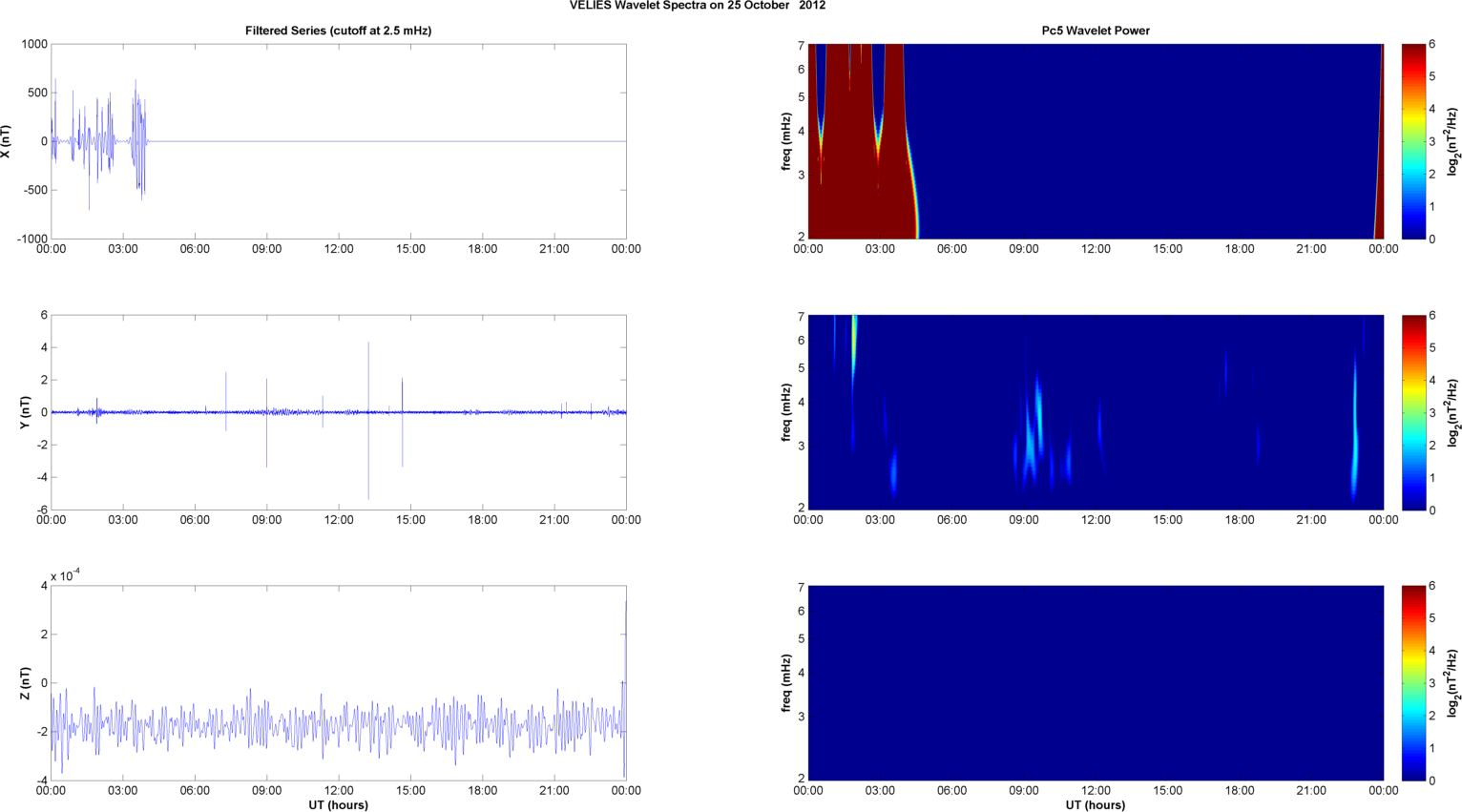Viewport: 1462px width, 812px height.
Task: Click the 'freq (mHz)' label of the bottom spectrogram
Action: (786, 683)
